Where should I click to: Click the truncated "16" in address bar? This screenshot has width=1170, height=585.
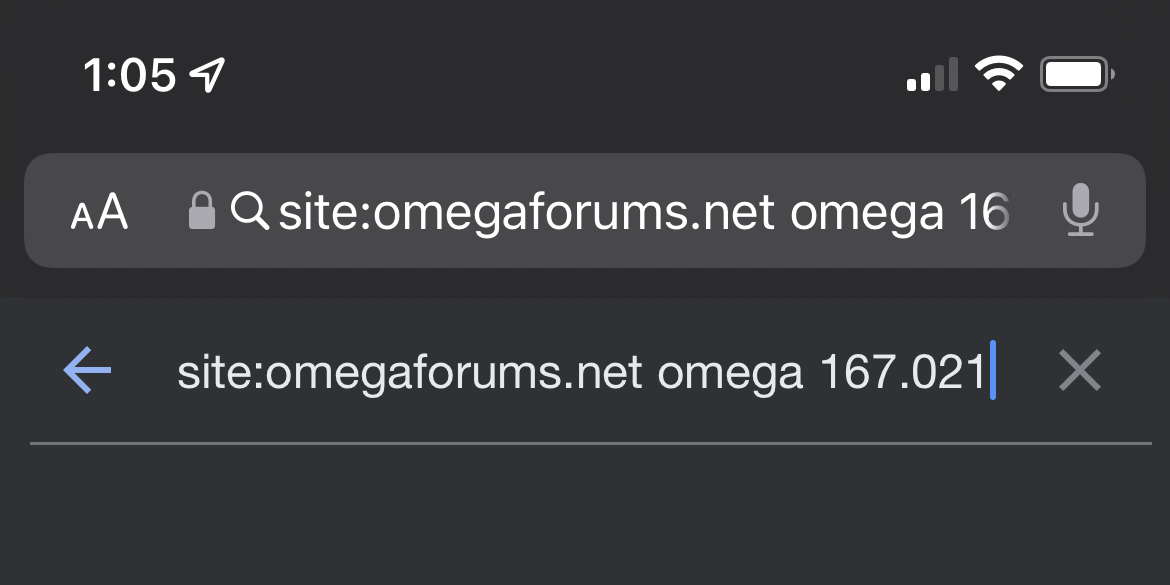tap(980, 211)
